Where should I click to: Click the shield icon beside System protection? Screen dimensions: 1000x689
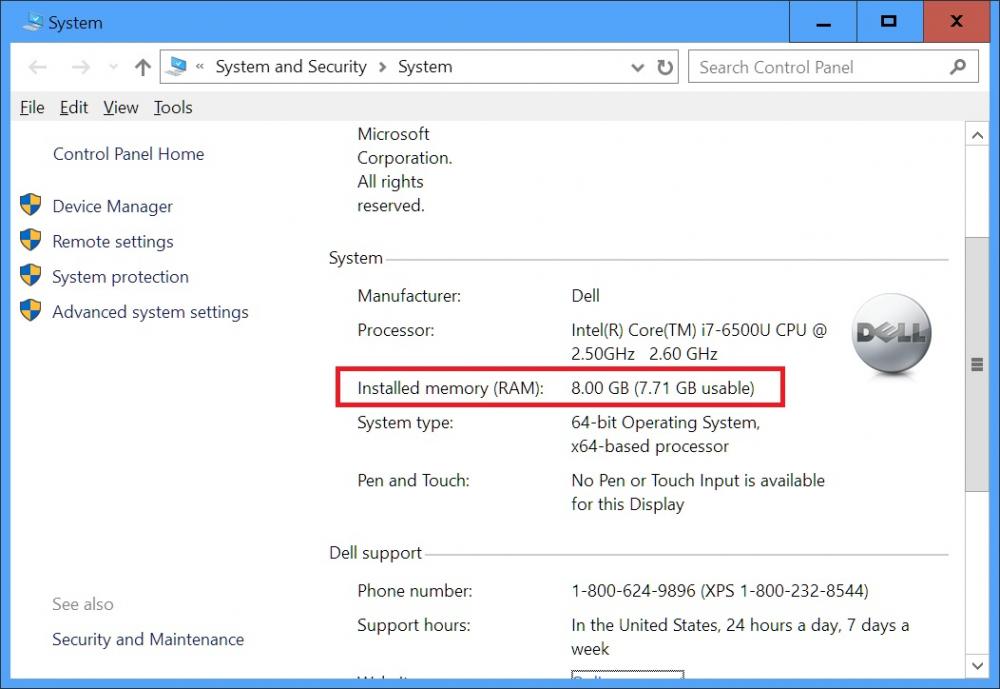click(31, 275)
